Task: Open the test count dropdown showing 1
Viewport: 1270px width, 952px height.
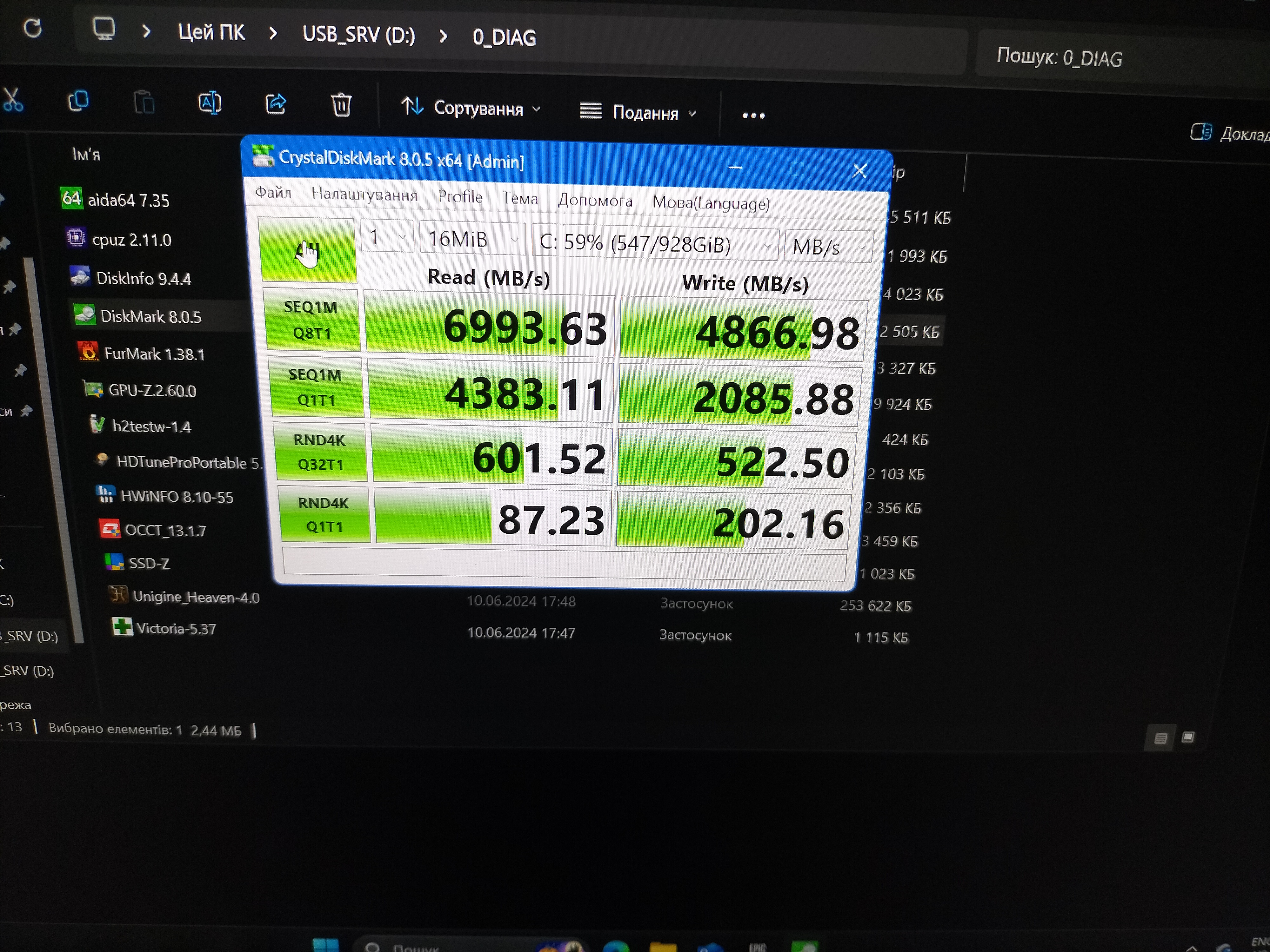Action: pos(387,236)
